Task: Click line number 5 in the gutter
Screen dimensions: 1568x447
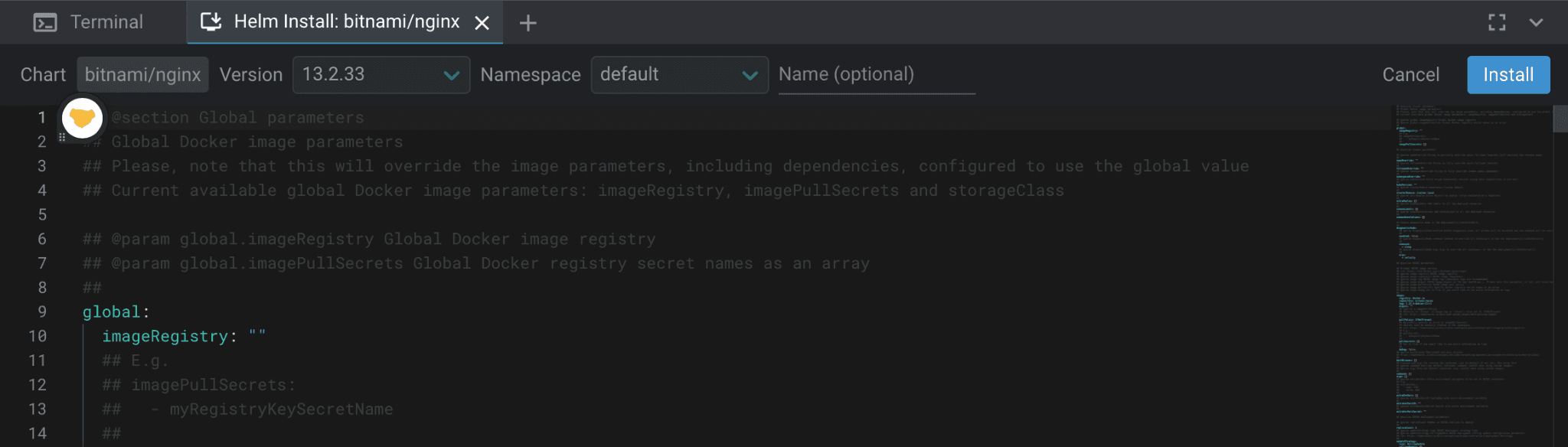Action: tap(42, 214)
